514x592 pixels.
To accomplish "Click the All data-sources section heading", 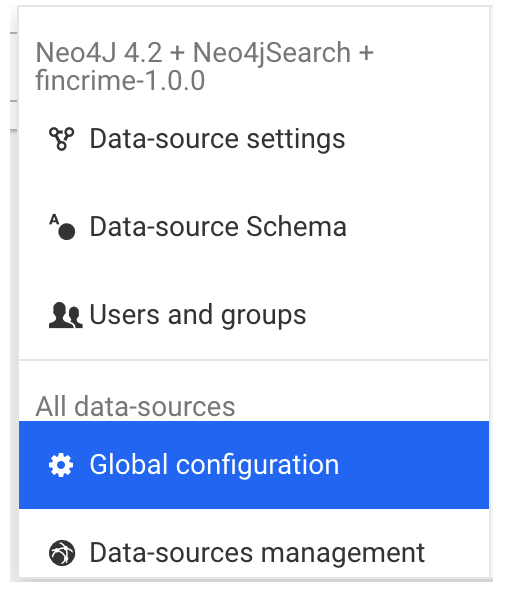I will (135, 406).
